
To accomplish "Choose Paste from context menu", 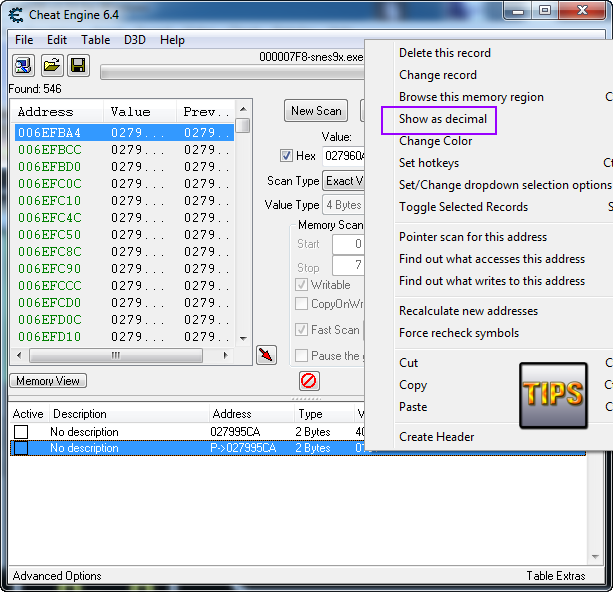I will click(x=413, y=407).
